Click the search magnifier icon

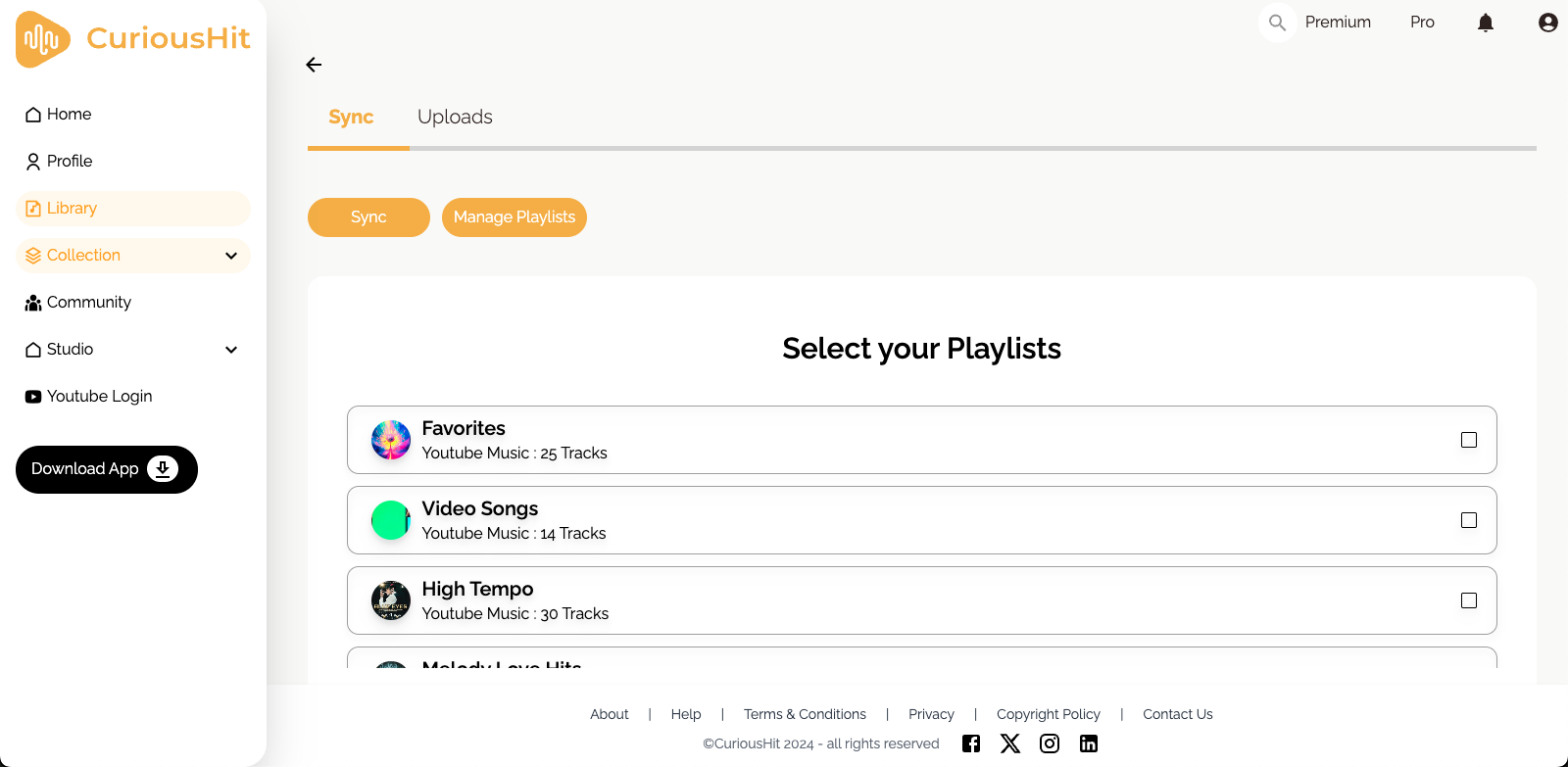(1277, 23)
